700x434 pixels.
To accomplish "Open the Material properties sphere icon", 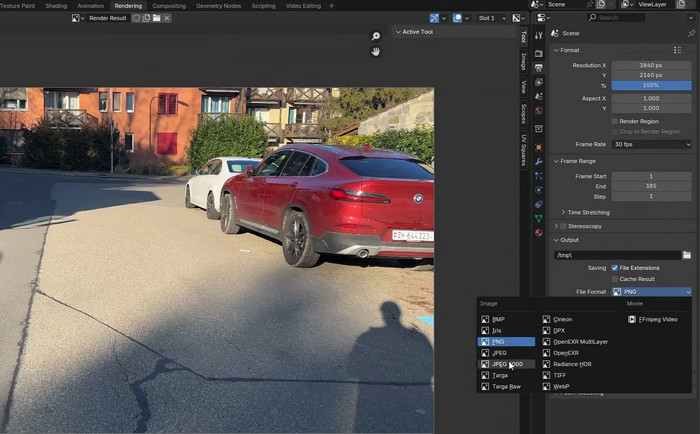I will 539,233.
